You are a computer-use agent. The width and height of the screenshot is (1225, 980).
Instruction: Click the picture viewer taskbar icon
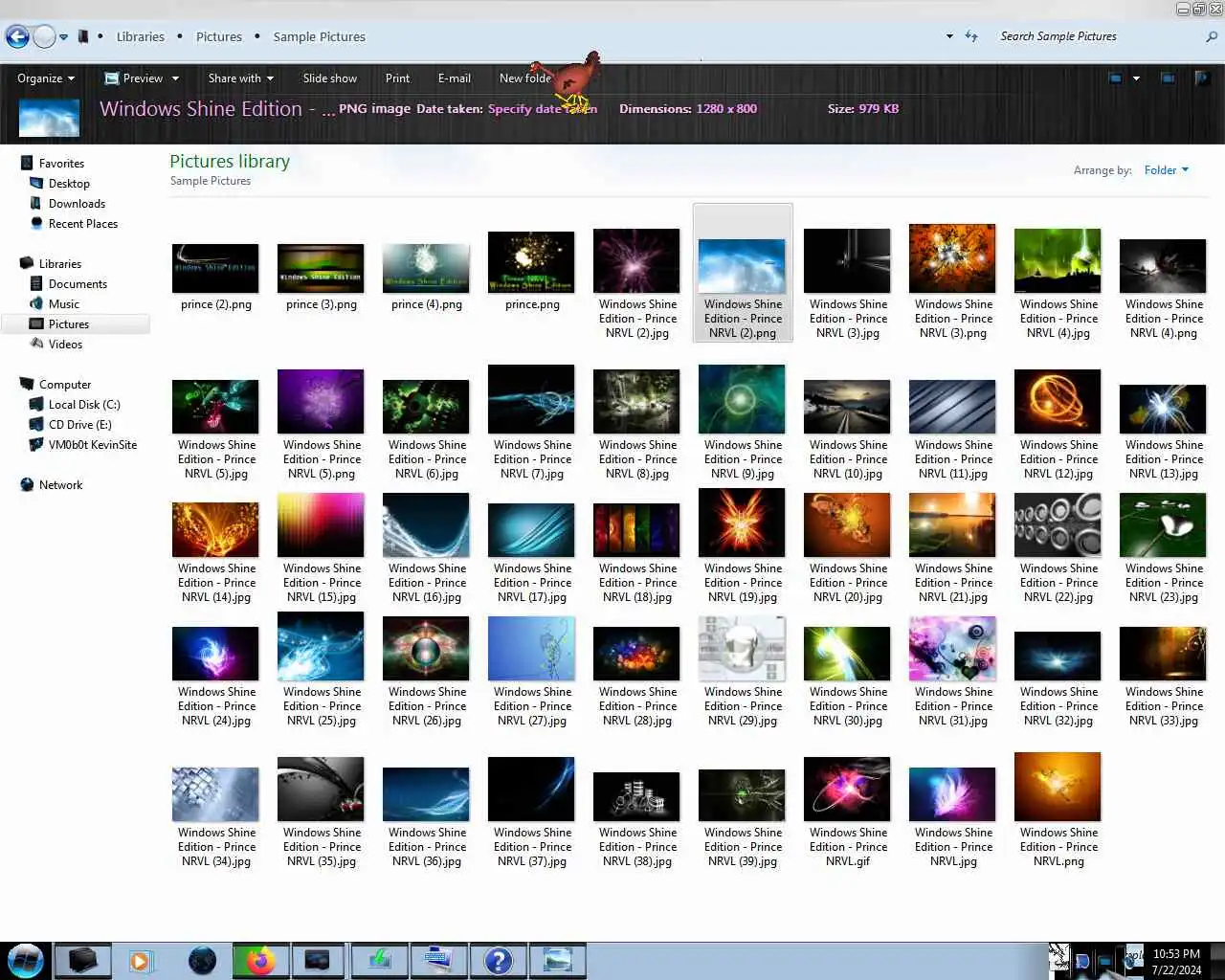pyautogui.click(x=557, y=960)
